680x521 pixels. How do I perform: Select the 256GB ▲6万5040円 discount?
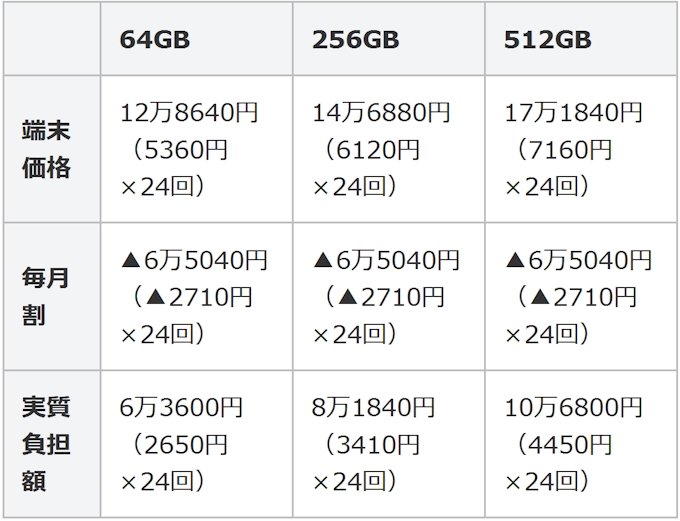pyautogui.click(x=386, y=261)
